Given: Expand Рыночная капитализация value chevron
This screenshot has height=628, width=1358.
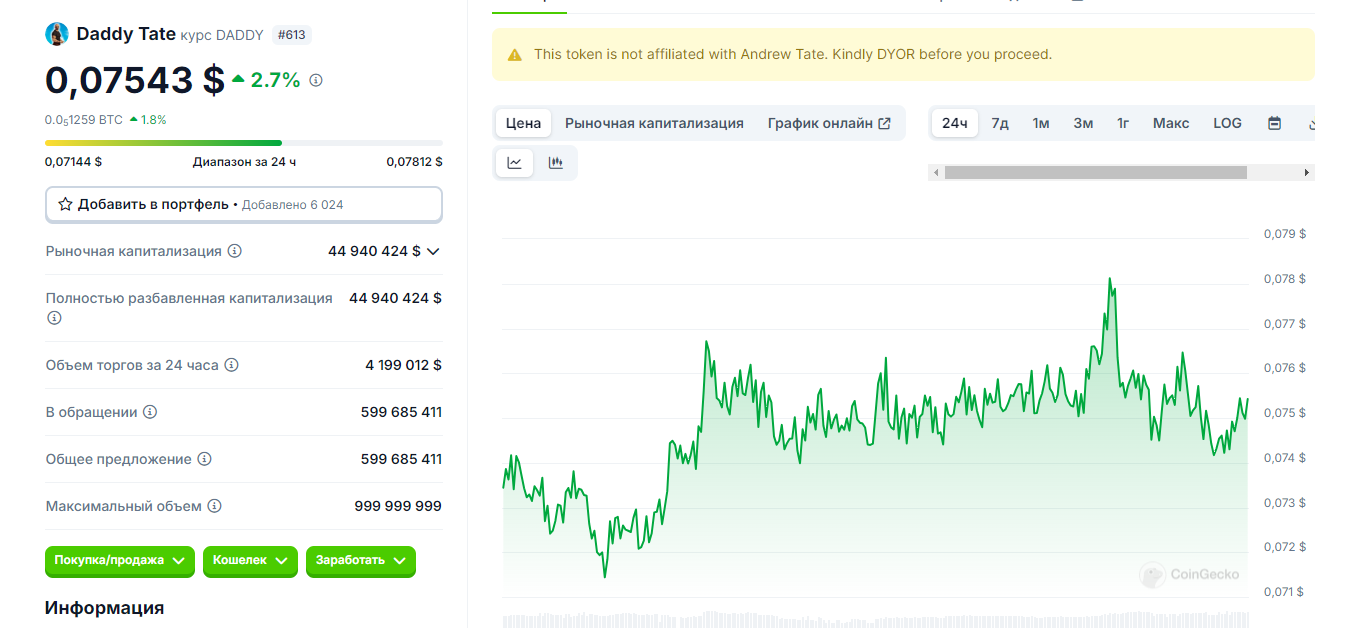Looking at the screenshot, I should (x=433, y=252).
